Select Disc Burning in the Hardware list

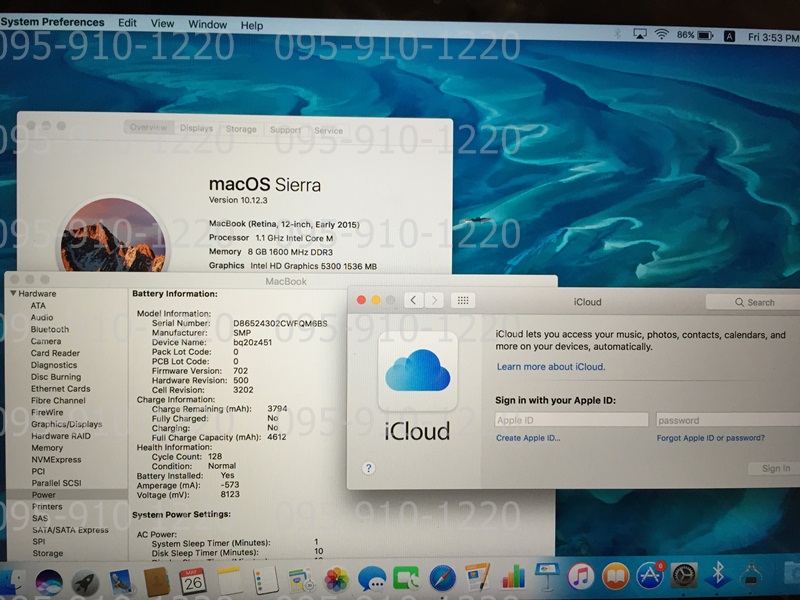pos(56,377)
